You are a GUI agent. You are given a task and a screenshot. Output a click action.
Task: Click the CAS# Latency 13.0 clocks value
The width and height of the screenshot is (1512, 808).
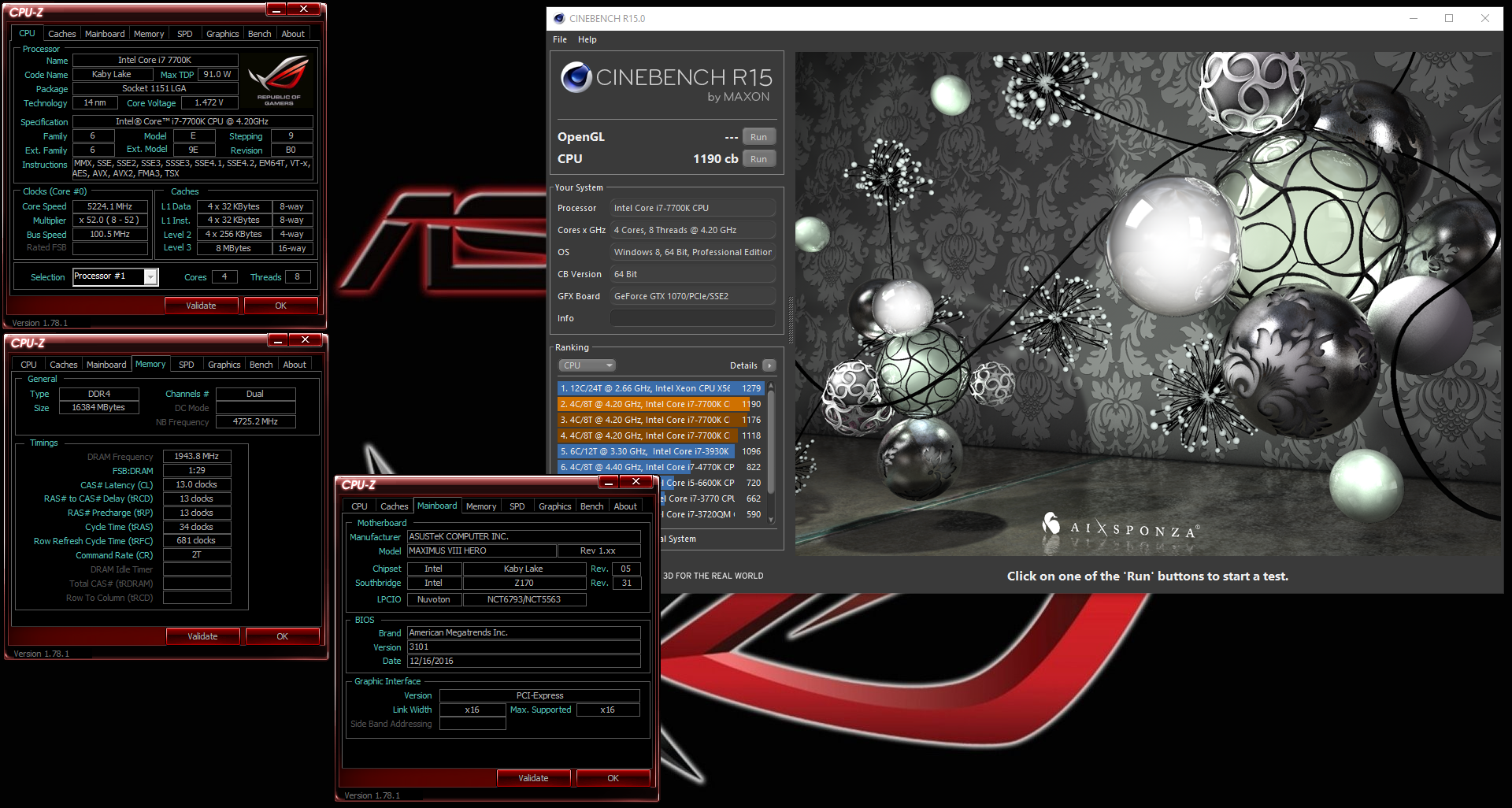coord(197,485)
